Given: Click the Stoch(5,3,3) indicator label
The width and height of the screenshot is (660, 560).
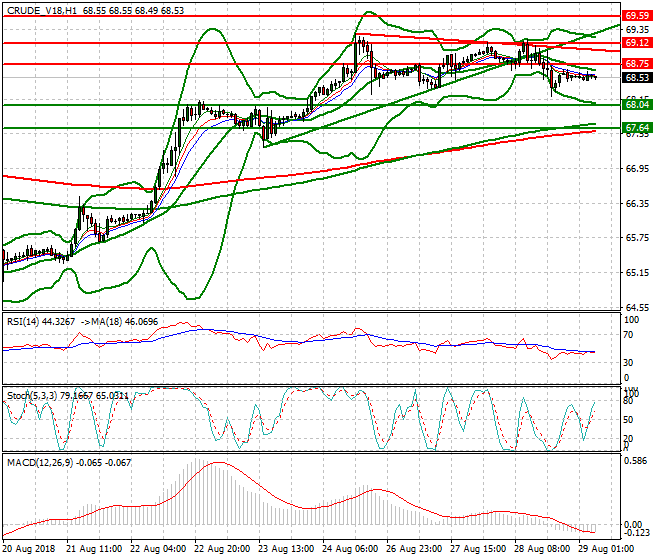Looking at the screenshot, I should tap(32, 395).
